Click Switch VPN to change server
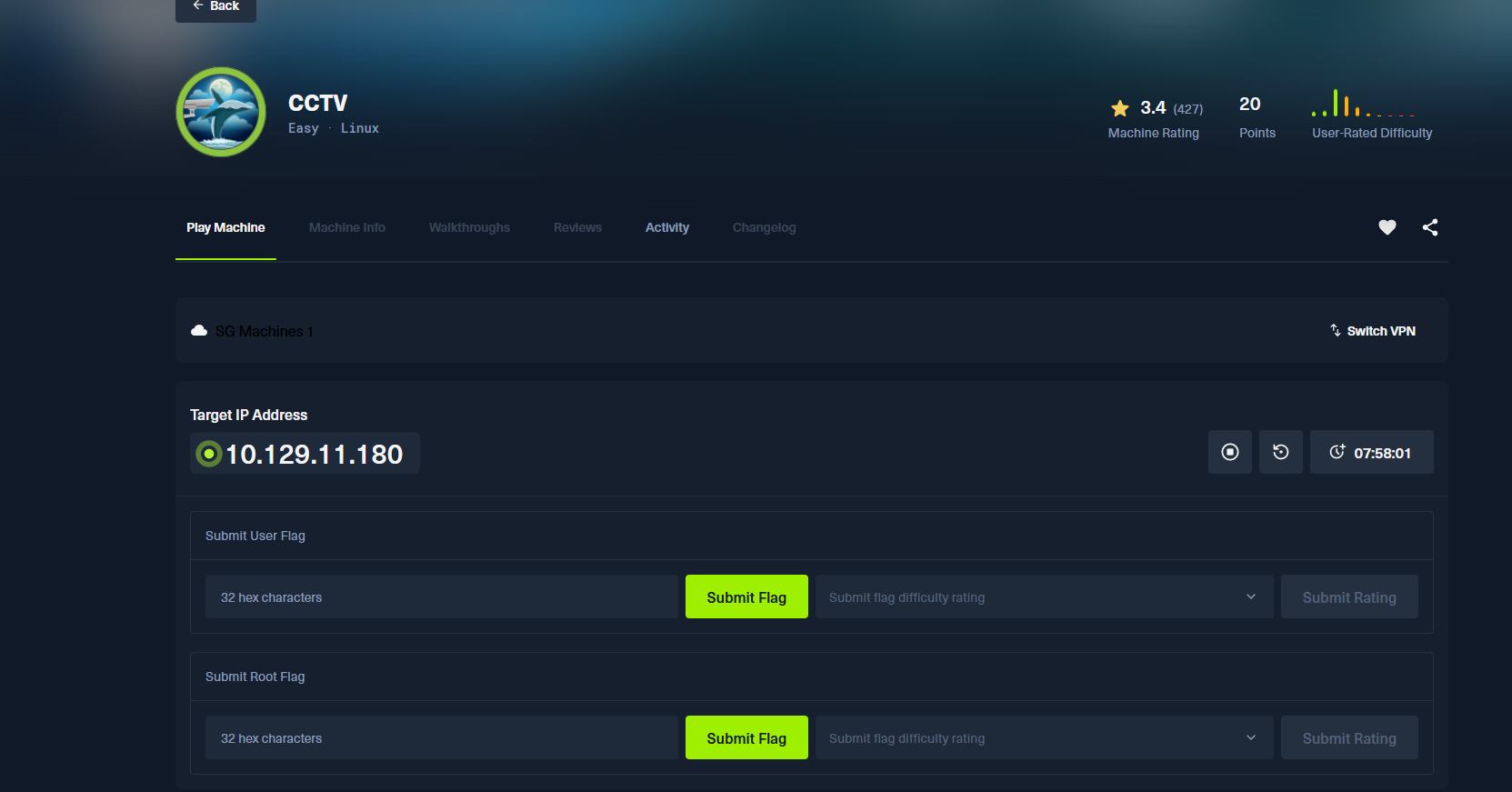Screen dimensions: 1512x792 (x=1372, y=331)
